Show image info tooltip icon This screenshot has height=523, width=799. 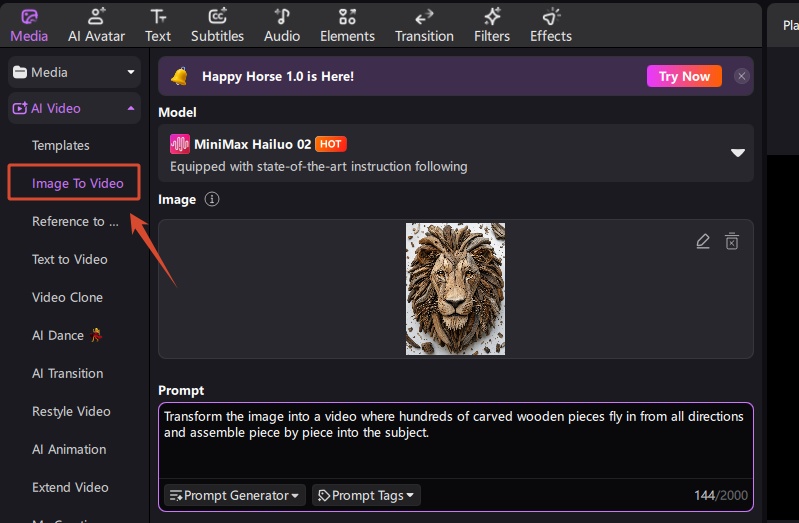[212, 199]
